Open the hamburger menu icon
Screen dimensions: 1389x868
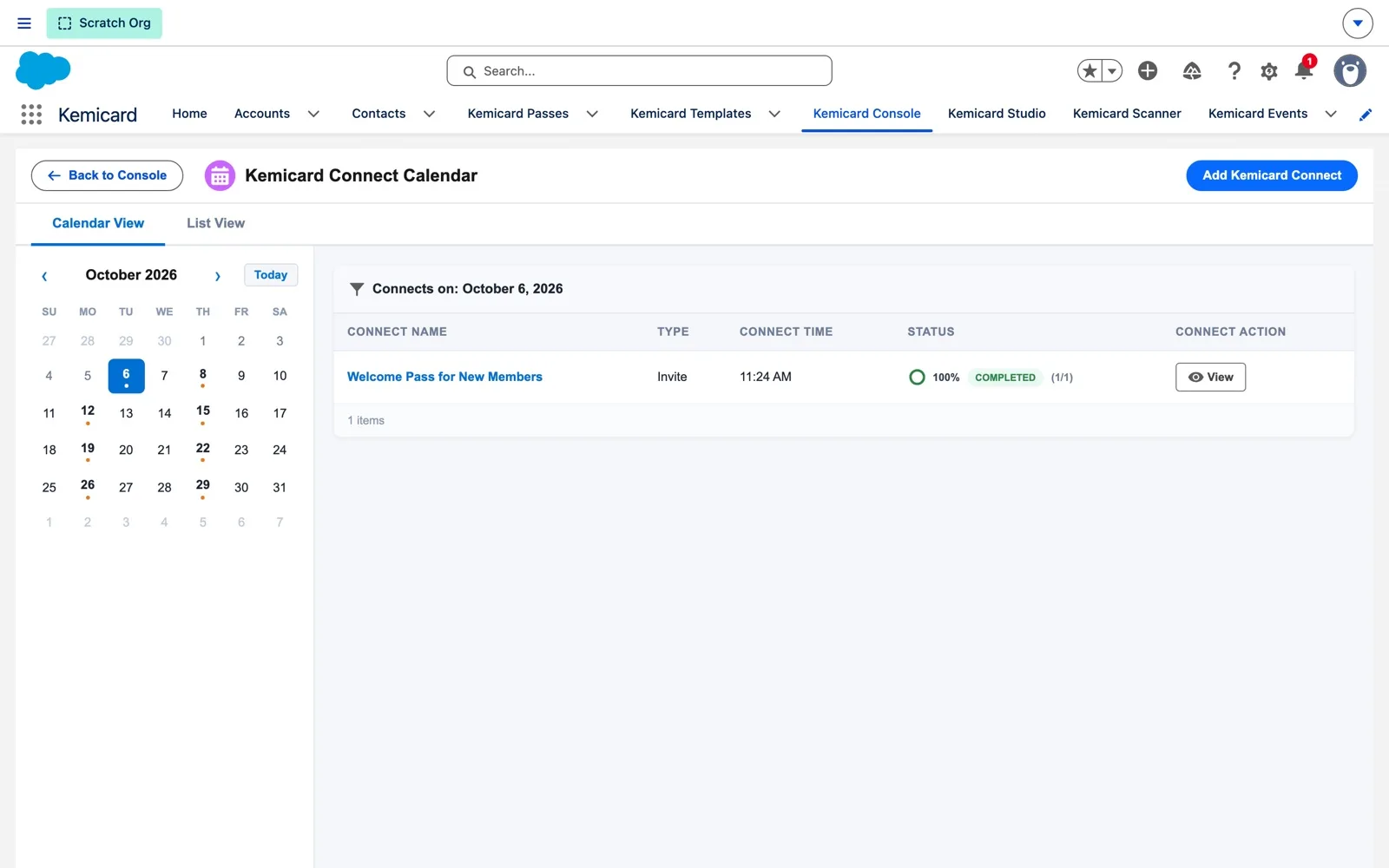[x=24, y=23]
